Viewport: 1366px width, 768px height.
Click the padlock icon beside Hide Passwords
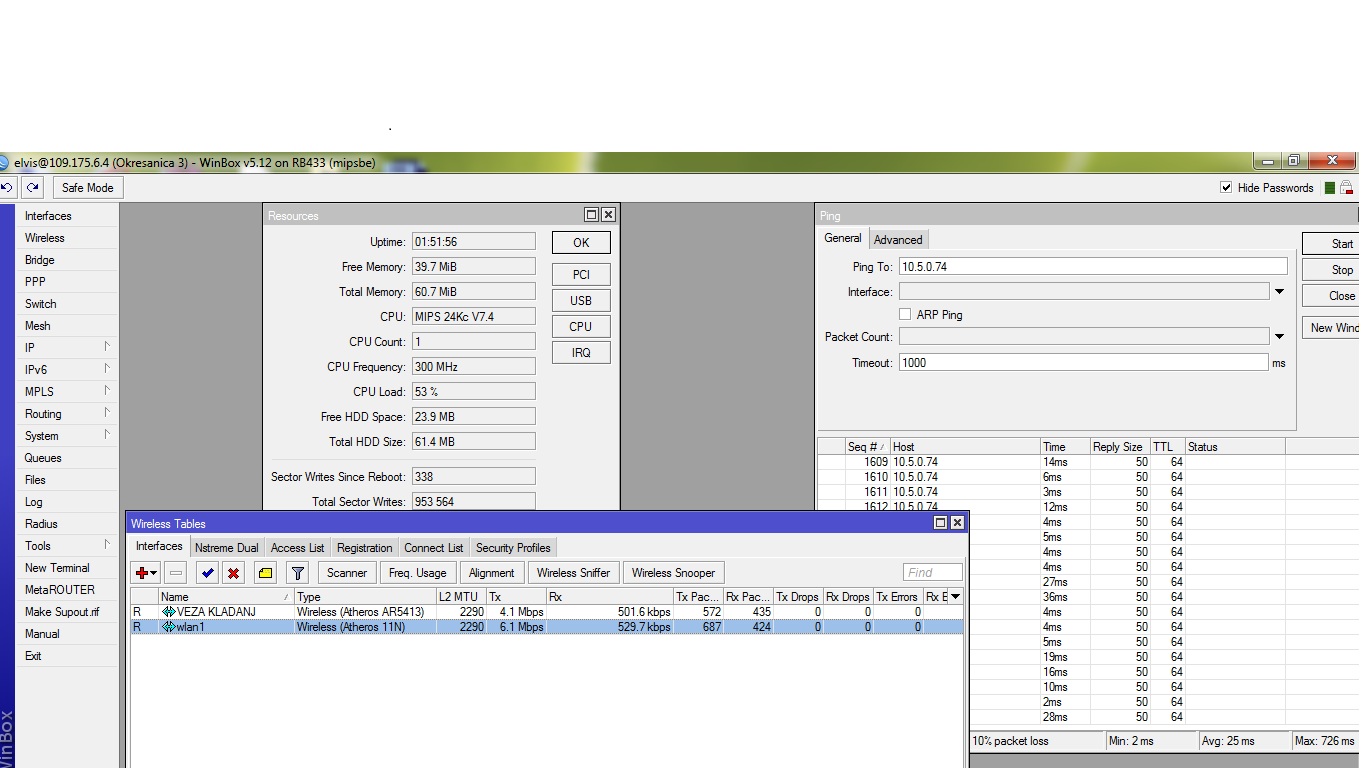[1346, 188]
